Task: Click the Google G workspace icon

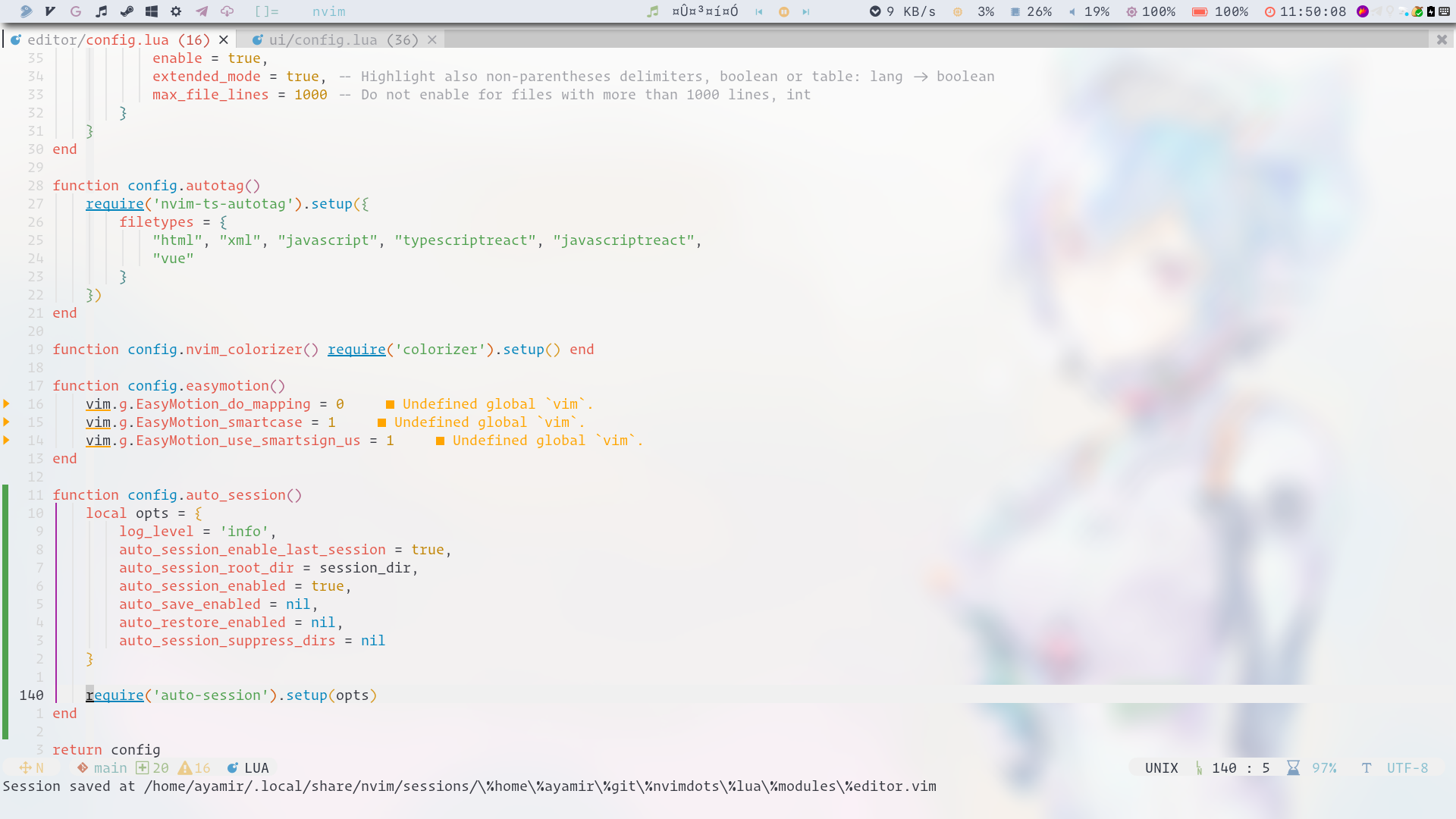Action: coord(76,11)
